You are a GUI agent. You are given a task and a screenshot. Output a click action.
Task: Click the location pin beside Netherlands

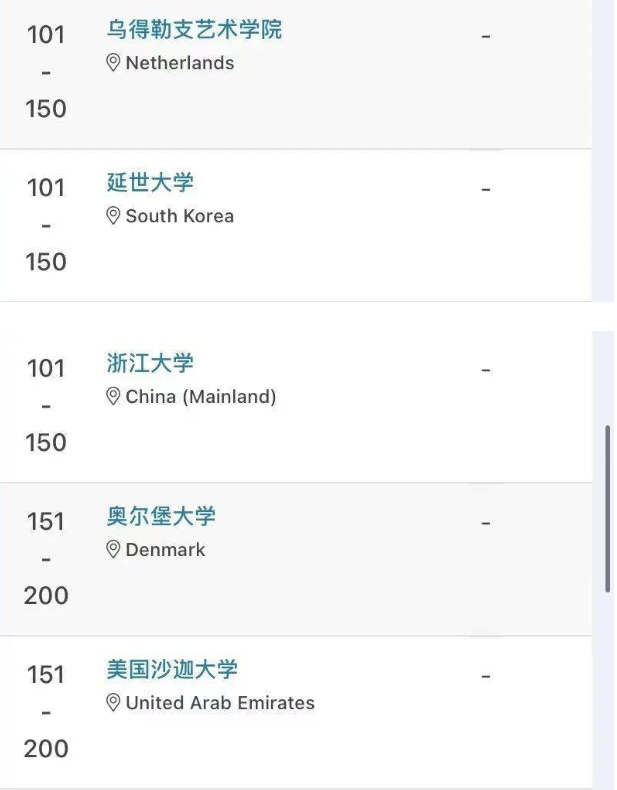pos(113,63)
